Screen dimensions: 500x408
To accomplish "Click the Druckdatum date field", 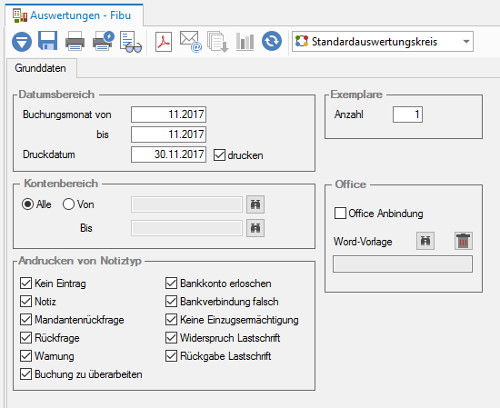I will coord(169,155).
